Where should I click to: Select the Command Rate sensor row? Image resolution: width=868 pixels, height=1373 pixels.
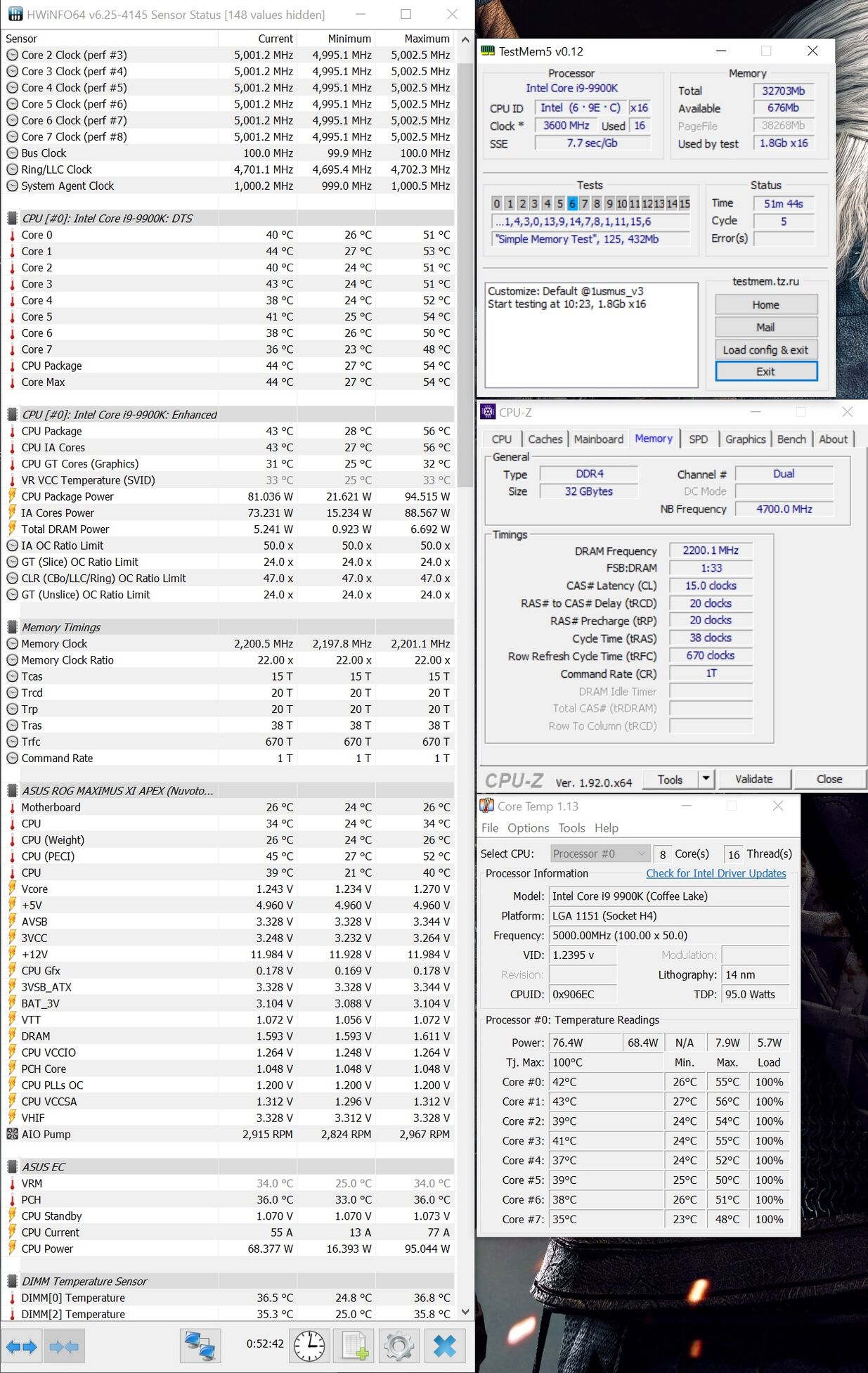click(228, 758)
